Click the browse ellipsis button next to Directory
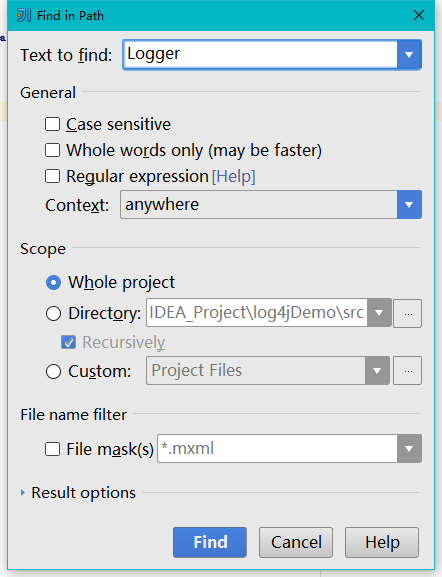The image size is (442, 577). point(407,314)
